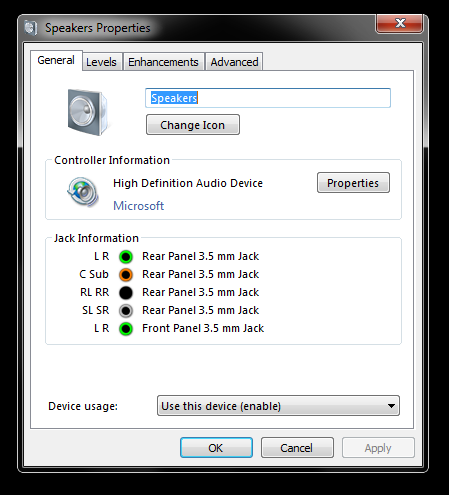Close the Speakers Properties window
This screenshot has width=449, height=495.
pyautogui.click(x=400, y=23)
